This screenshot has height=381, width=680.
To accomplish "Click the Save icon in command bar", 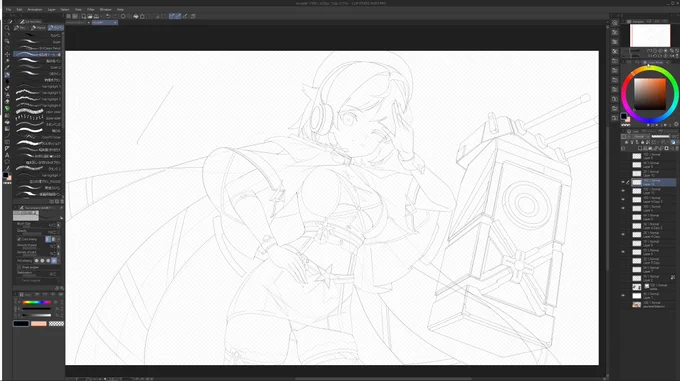I will pos(96,16).
